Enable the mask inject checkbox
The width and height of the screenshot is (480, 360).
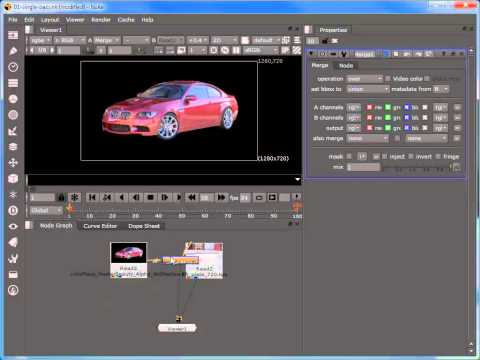click(x=384, y=156)
